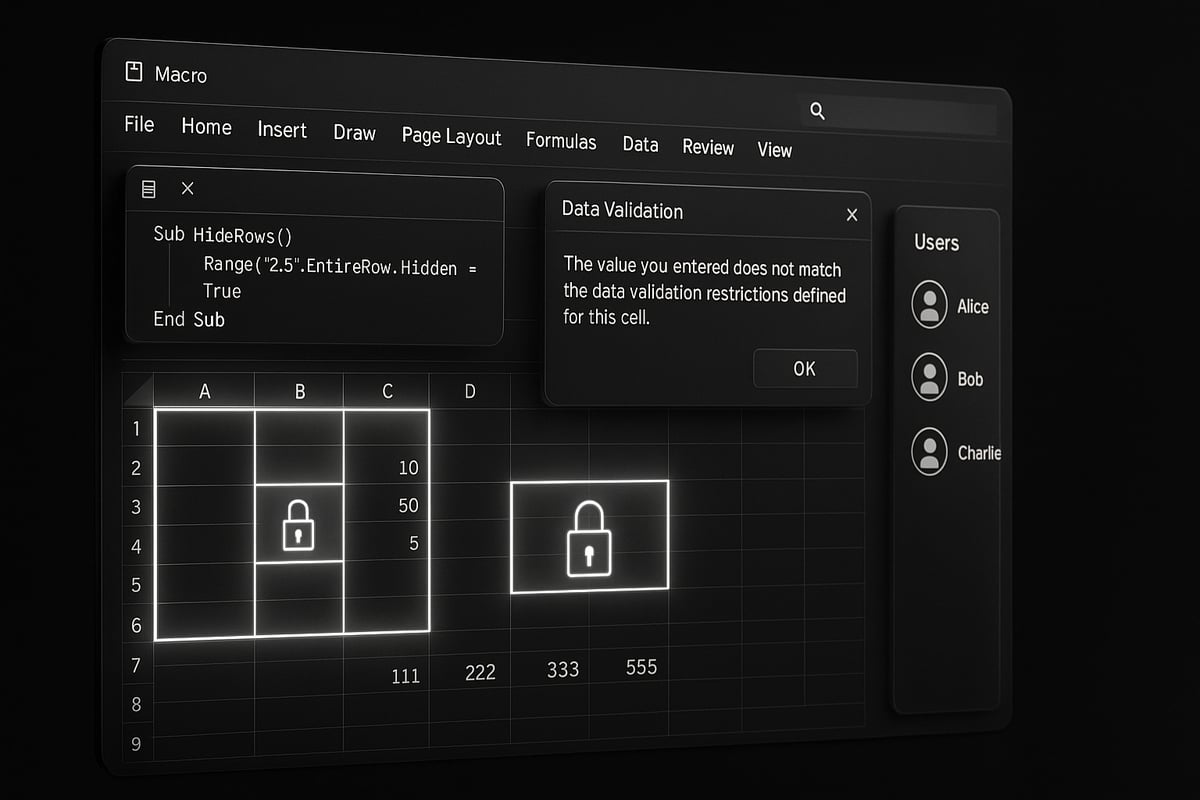Open the Page Layout tab
The image size is (1200, 800).
451,137
